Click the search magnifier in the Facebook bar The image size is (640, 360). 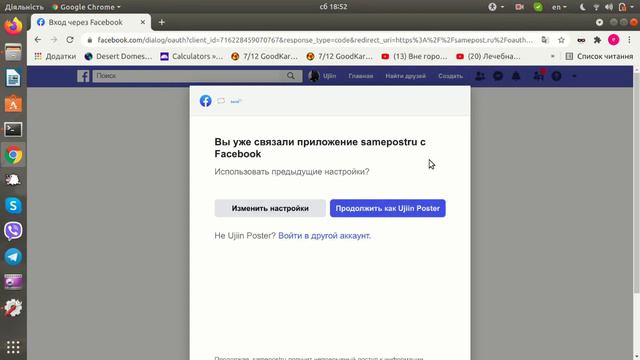click(291, 76)
